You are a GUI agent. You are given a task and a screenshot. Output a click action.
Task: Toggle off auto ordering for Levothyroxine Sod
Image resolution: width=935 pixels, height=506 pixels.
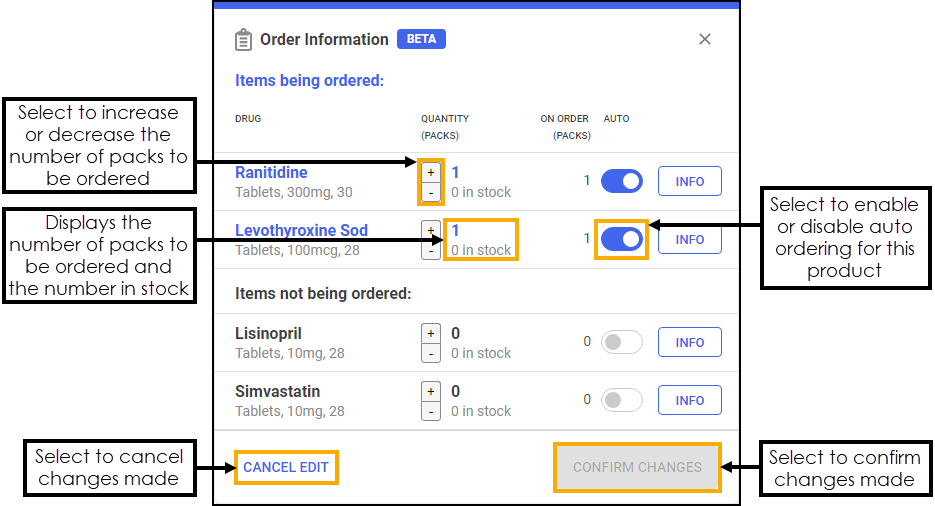(x=621, y=240)
